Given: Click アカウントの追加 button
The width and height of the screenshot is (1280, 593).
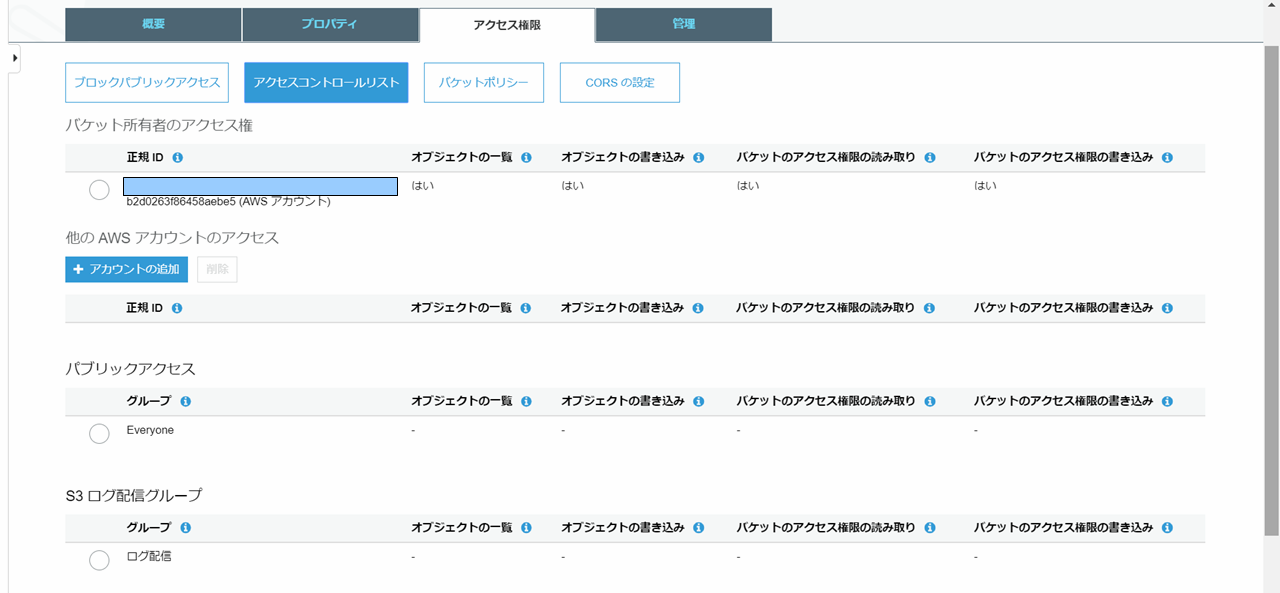Looking at the screenshot, I should click(x=127, y=270).
